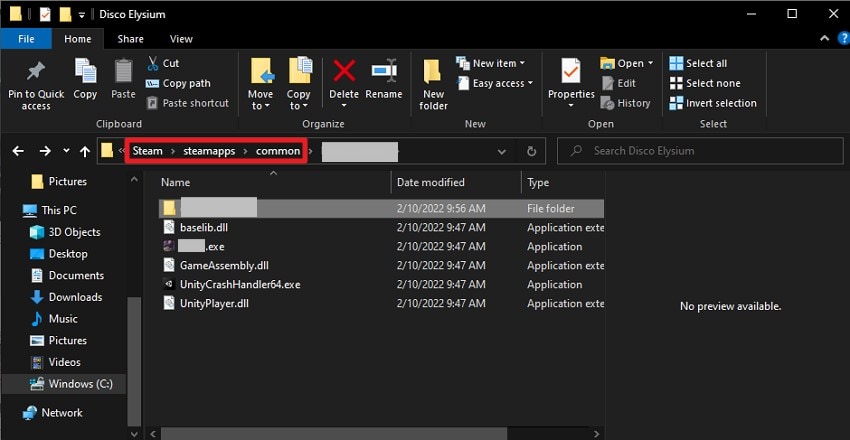Open Desktop in the navigation pane
Screen dimensions: 850x440
click(59, 254)
